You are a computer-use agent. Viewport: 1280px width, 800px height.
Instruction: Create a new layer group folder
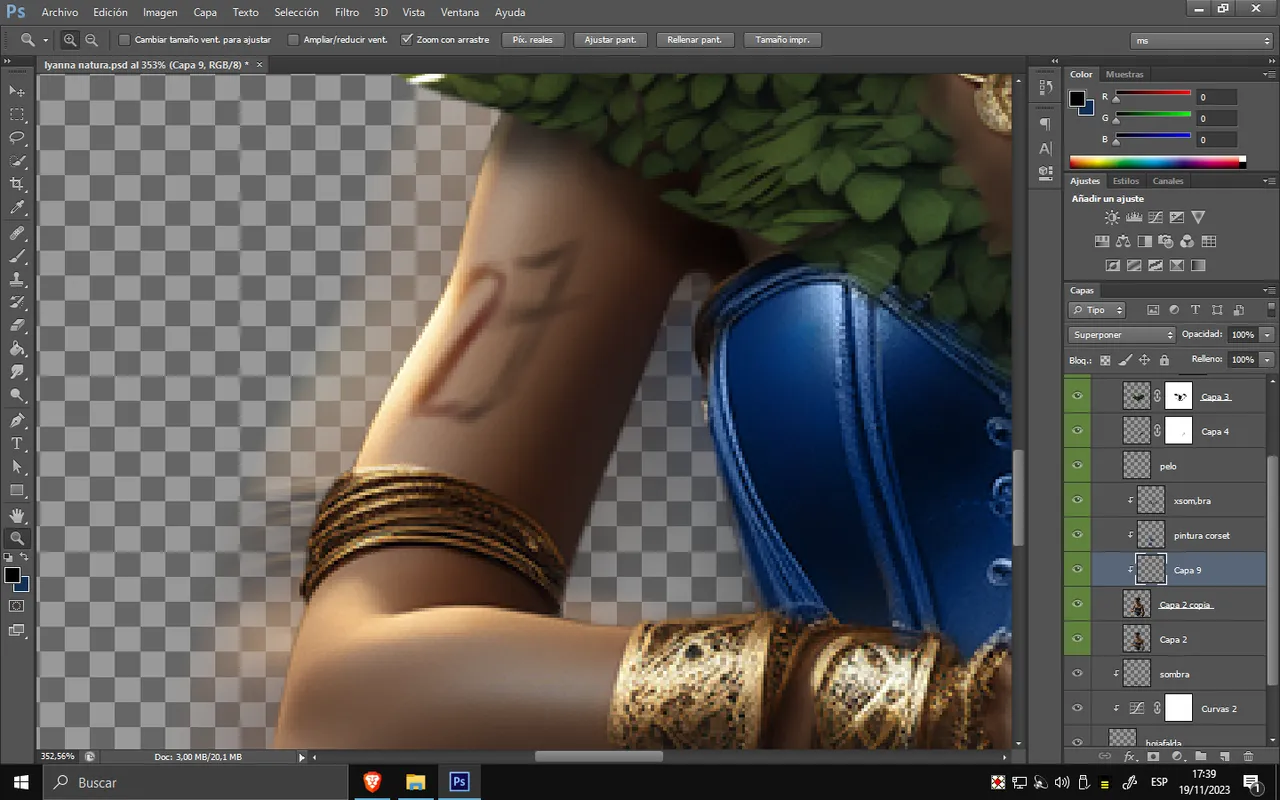(x=1200, y=757)
